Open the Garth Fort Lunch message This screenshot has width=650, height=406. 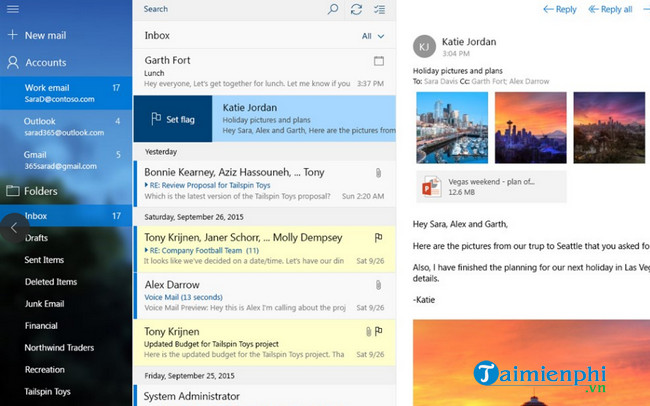(x=264, y=71)
